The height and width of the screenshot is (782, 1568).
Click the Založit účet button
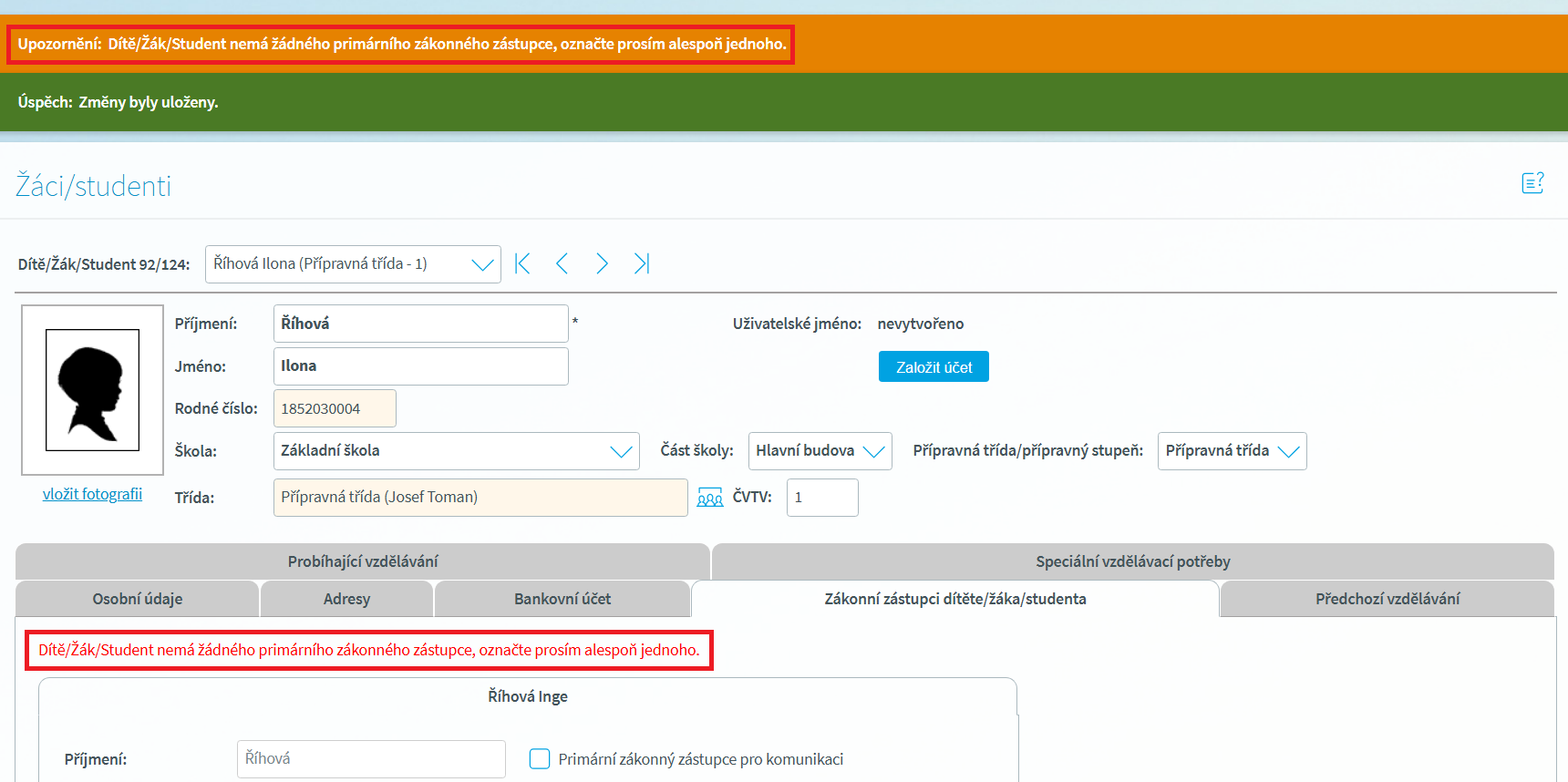[x=934, y=367]
